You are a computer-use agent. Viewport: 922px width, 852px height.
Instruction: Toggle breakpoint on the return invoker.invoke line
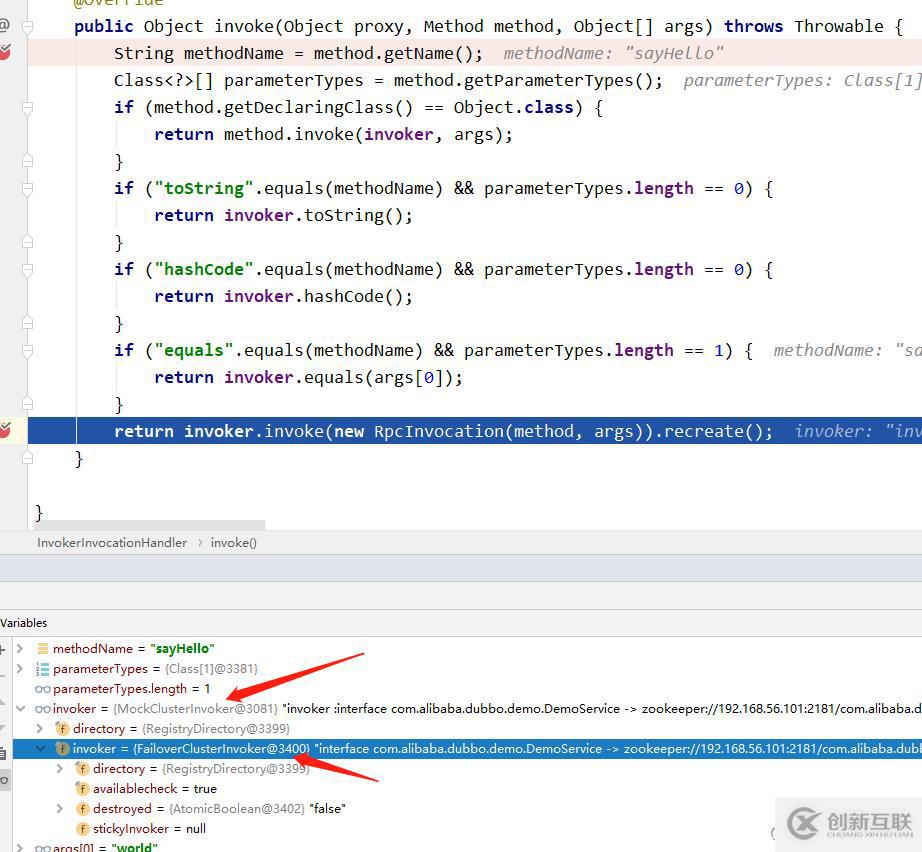(5, 431)
